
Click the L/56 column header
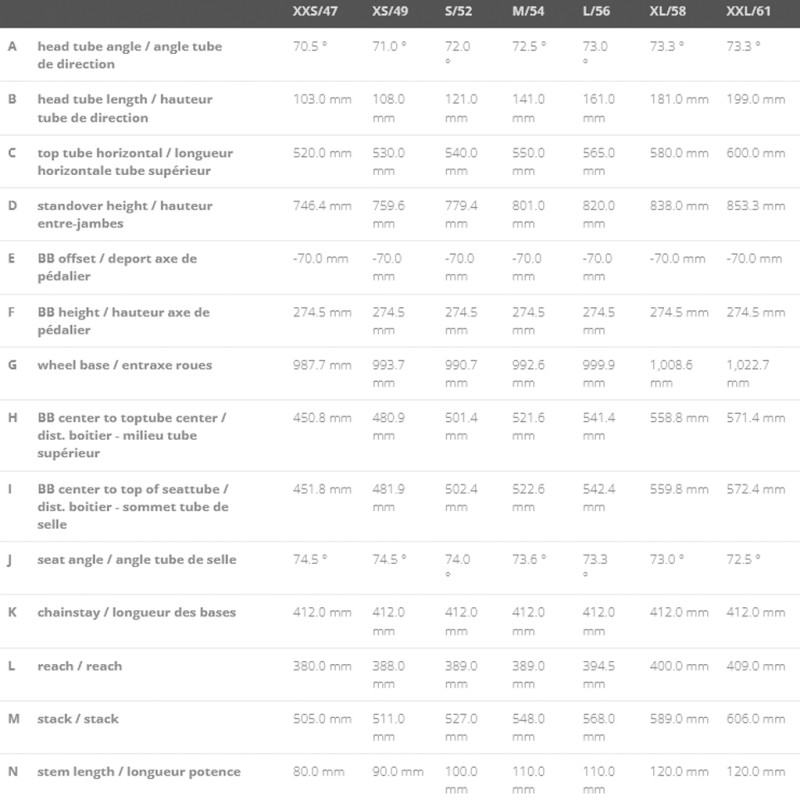tap(596, 11)
